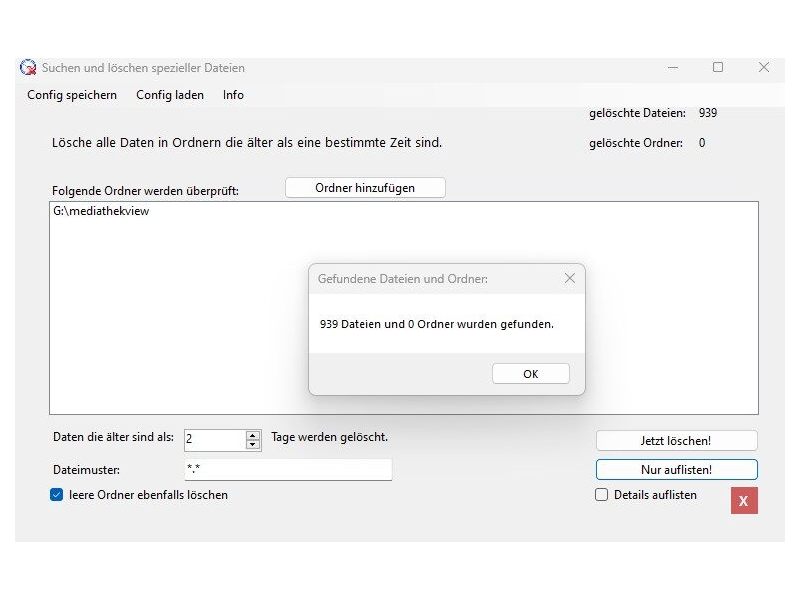Increase the days value with the up arrow

253,433
